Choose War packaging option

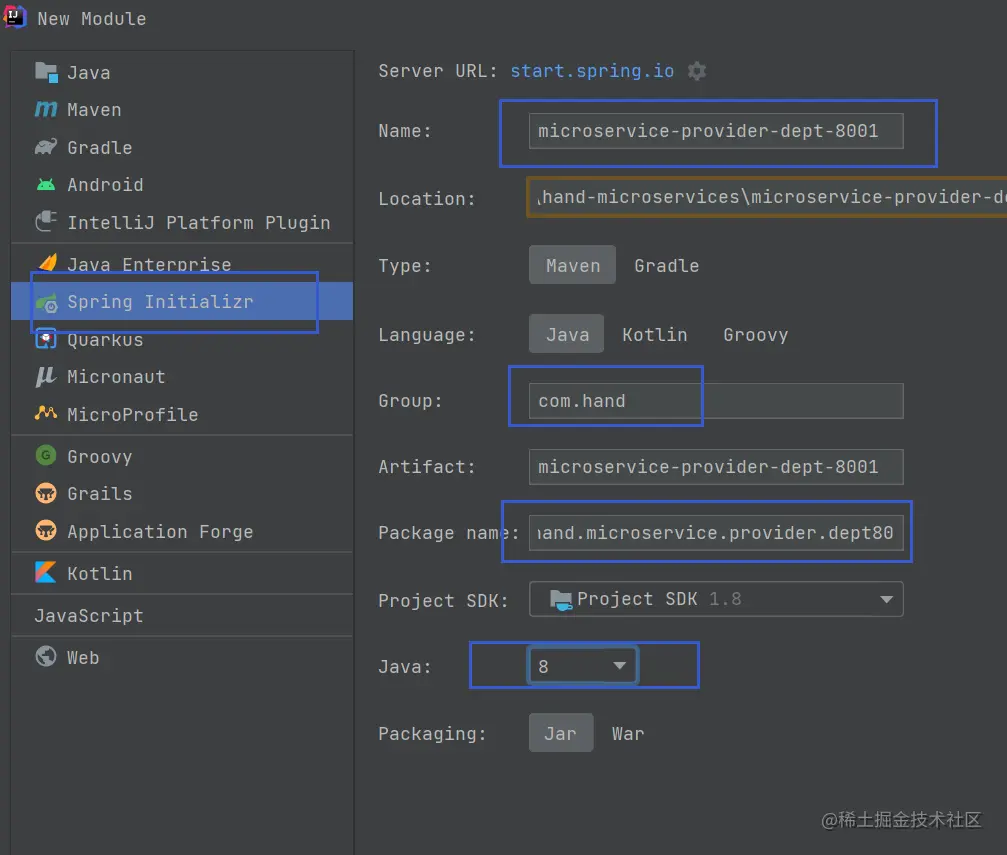[x=627, y=734]
